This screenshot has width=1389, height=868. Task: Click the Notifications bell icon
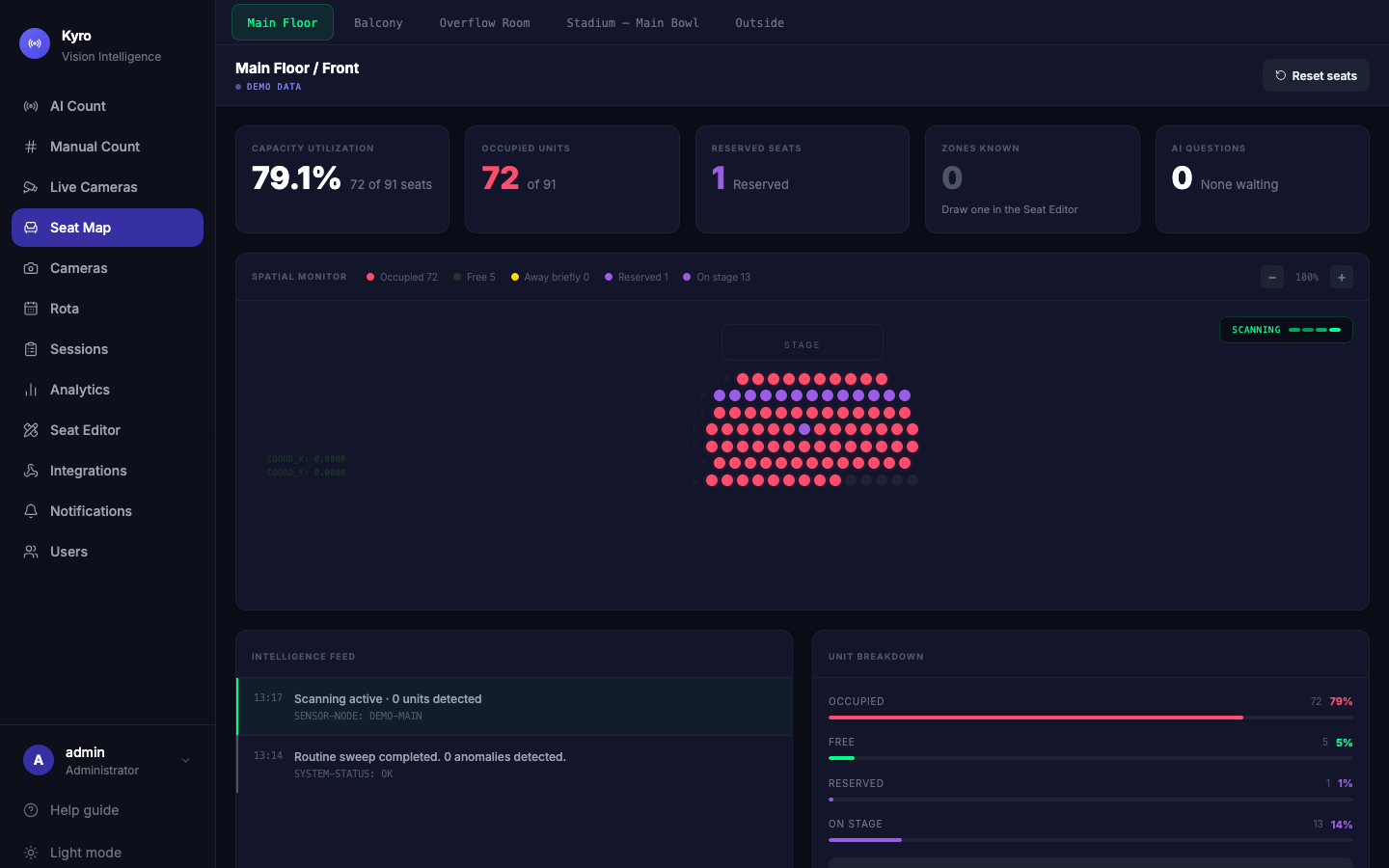tap(31, 511)
